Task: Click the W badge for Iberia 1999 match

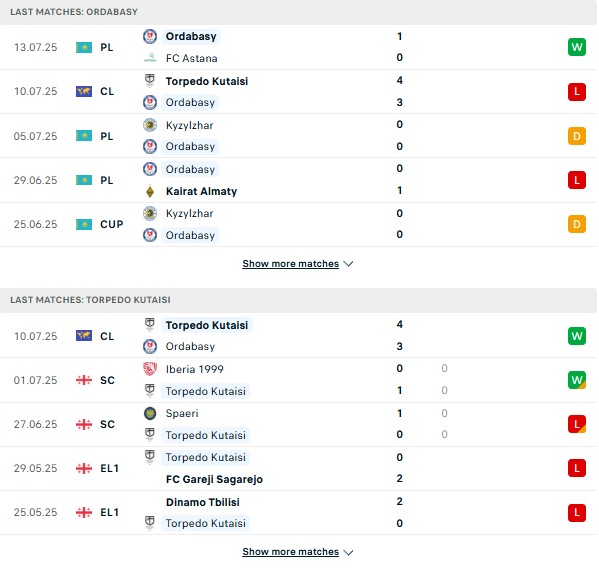Action: click(x=576, y=380)
